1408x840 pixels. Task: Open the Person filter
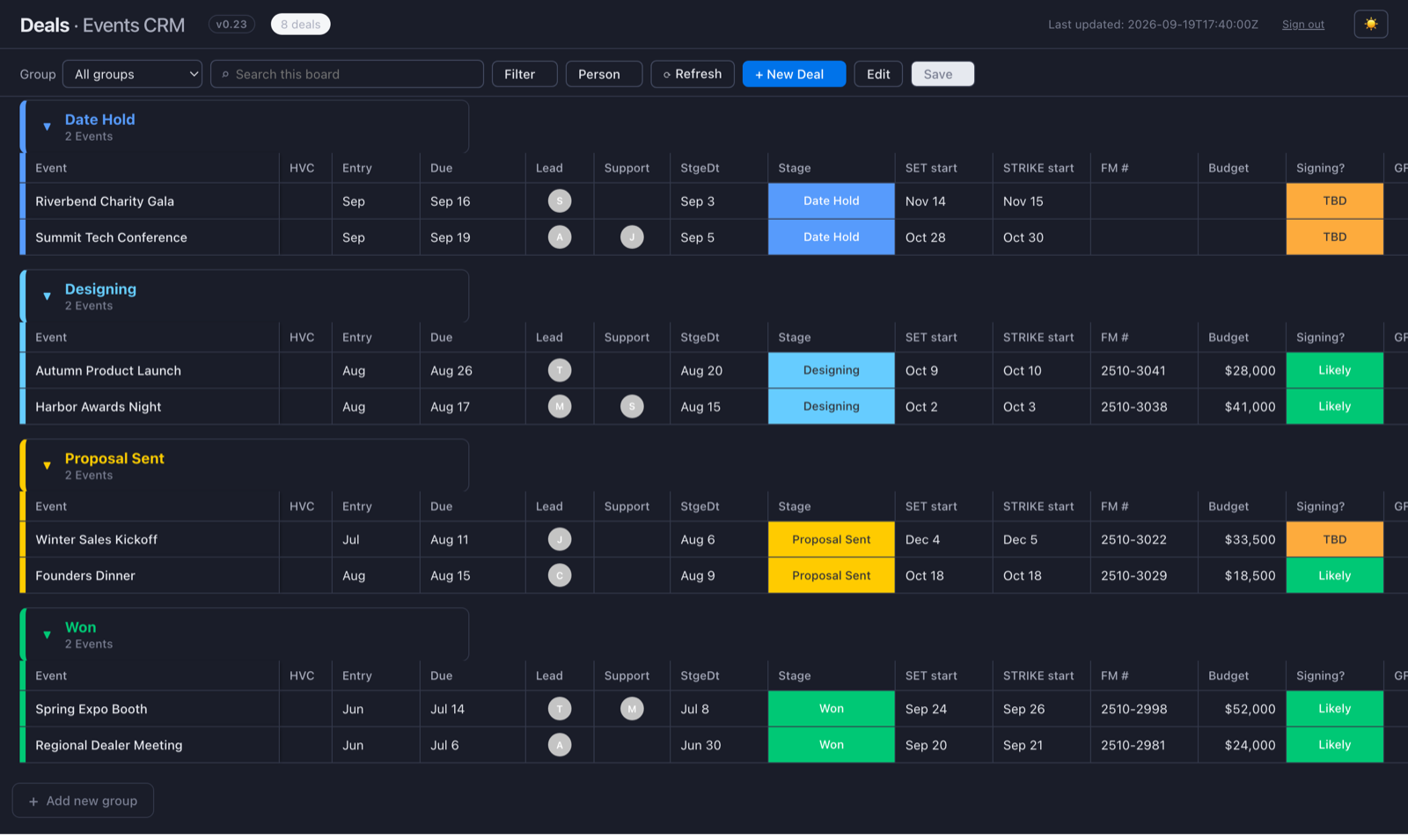click(604, 74)
